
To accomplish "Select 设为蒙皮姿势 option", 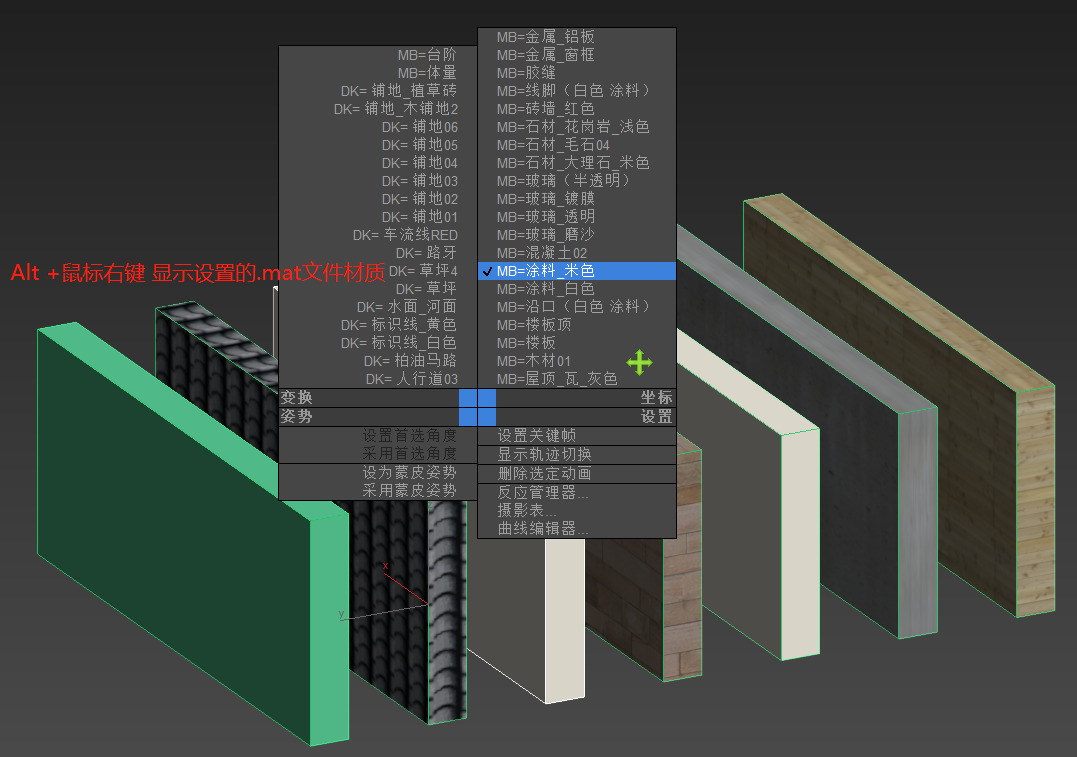I will pos(409,472).
